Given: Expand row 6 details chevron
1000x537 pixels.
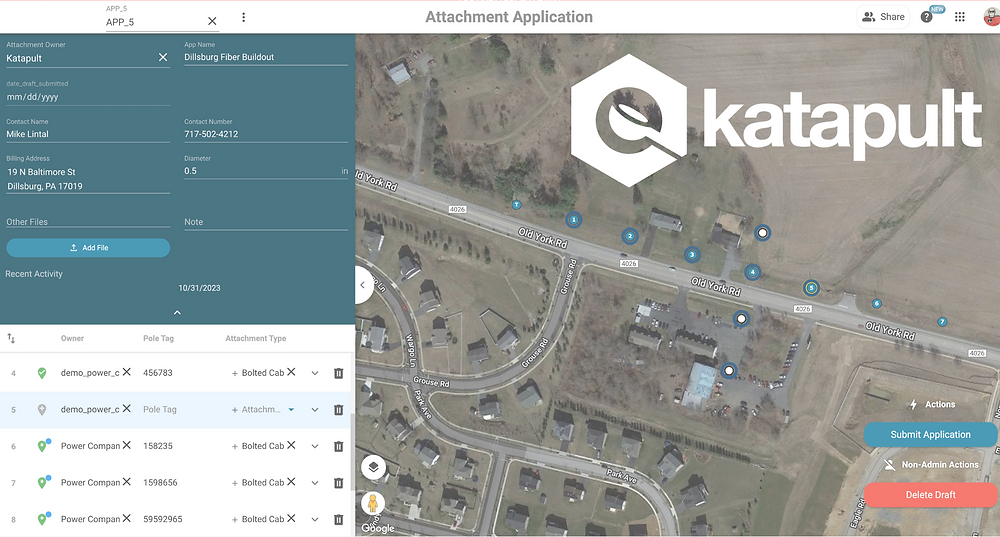Looking at the screenshot, I should click(315, 446).
